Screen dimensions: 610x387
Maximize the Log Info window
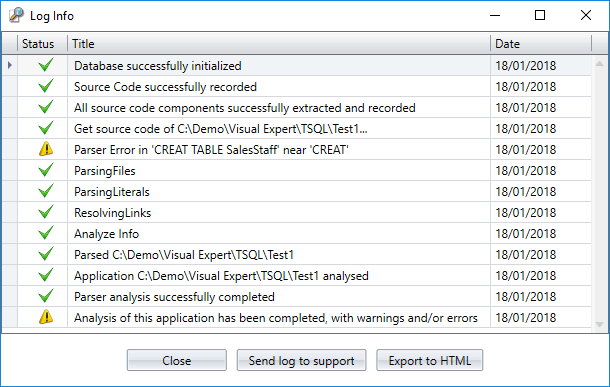(x=540, y=15)
